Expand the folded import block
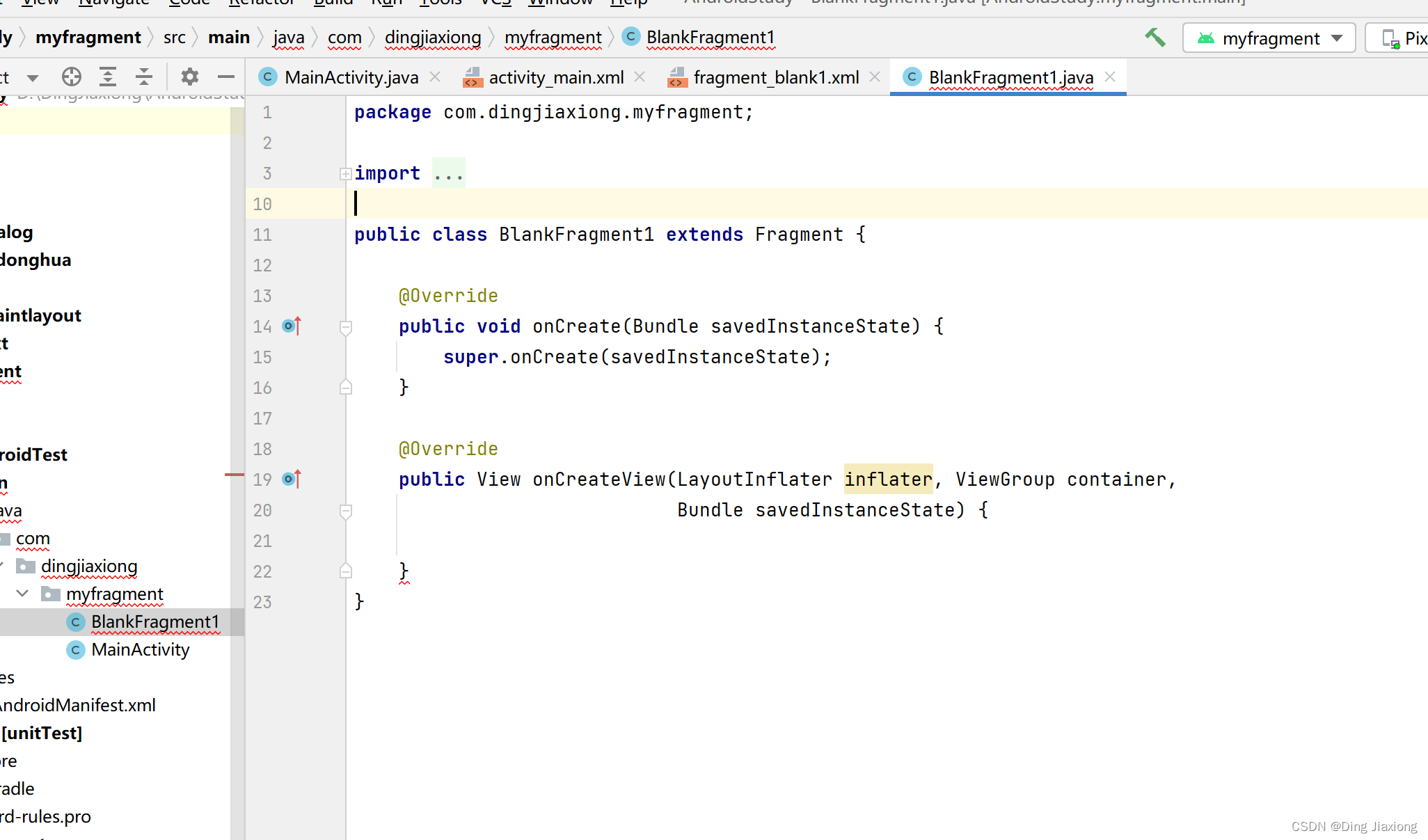 345,173
